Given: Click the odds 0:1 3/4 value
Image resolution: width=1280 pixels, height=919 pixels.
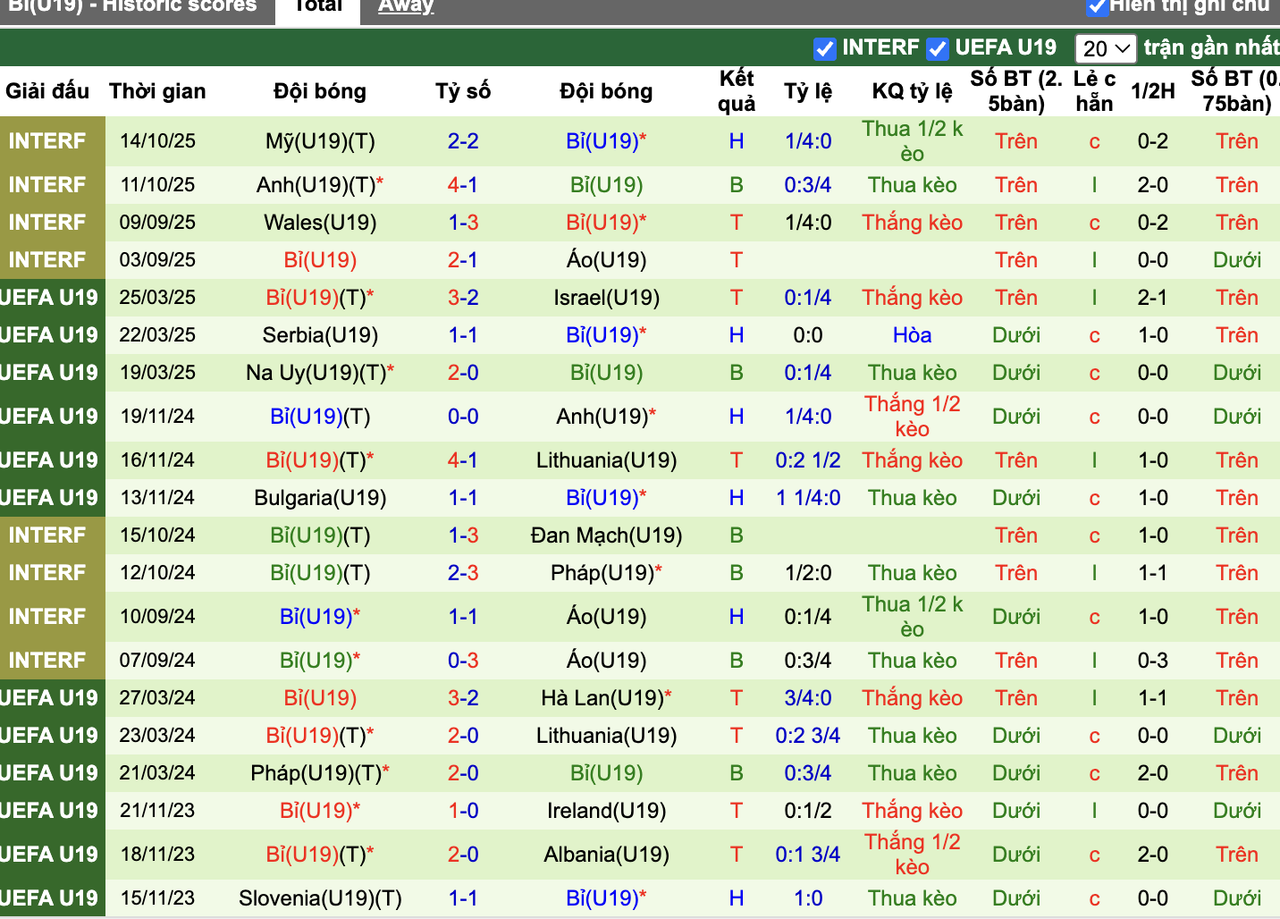Looking at the screenshot, I should [x=808, y=854].
